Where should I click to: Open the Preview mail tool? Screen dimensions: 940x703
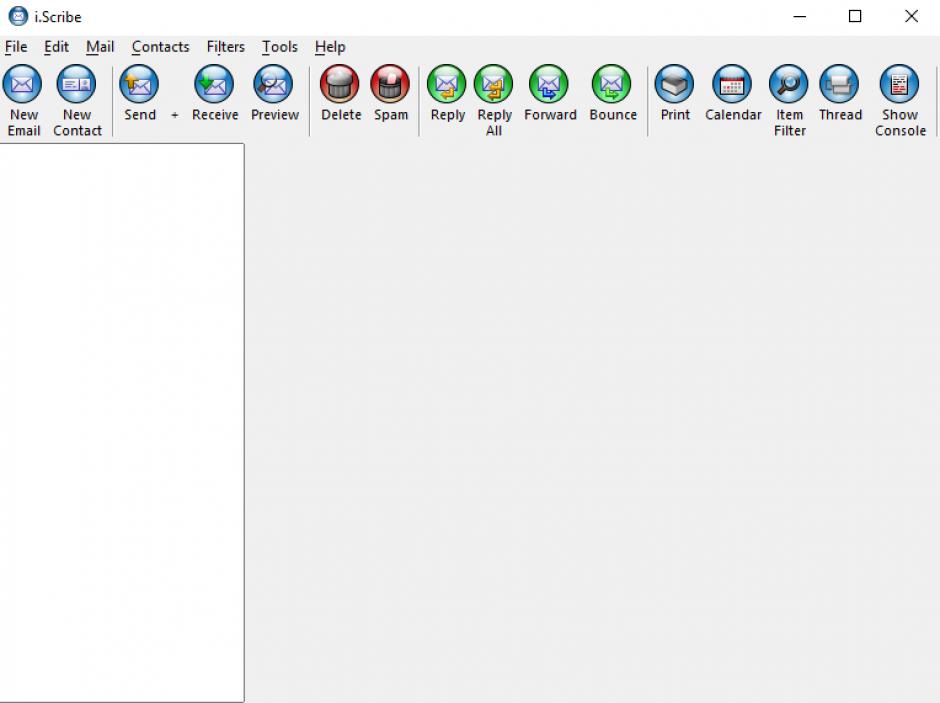(x=273, y=86)
